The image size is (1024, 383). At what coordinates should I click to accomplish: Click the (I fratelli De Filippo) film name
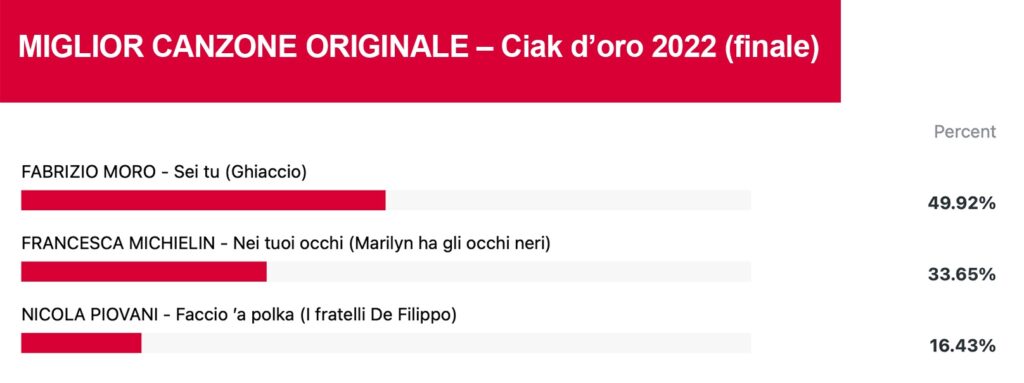click(x=377, y=316)
